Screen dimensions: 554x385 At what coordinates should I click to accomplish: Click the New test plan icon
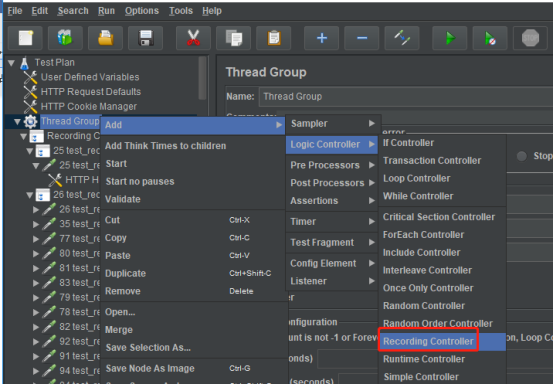25,38
